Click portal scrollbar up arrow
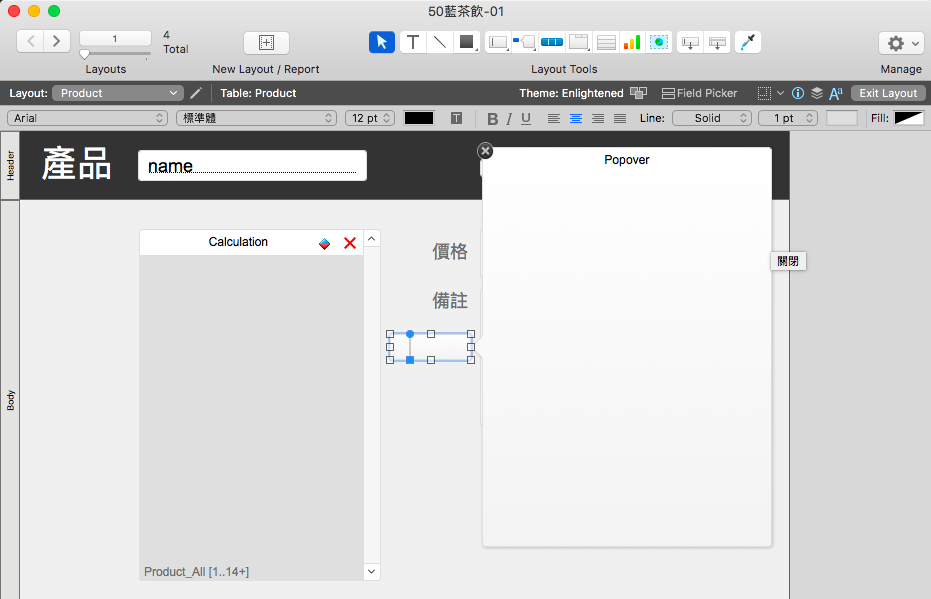Screen dimensions: 931x599 (372, 239)
